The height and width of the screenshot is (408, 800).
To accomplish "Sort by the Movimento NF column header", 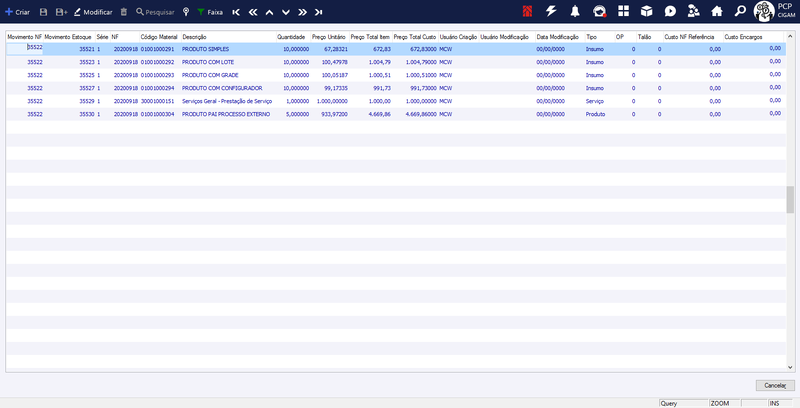I will point(24,37).
